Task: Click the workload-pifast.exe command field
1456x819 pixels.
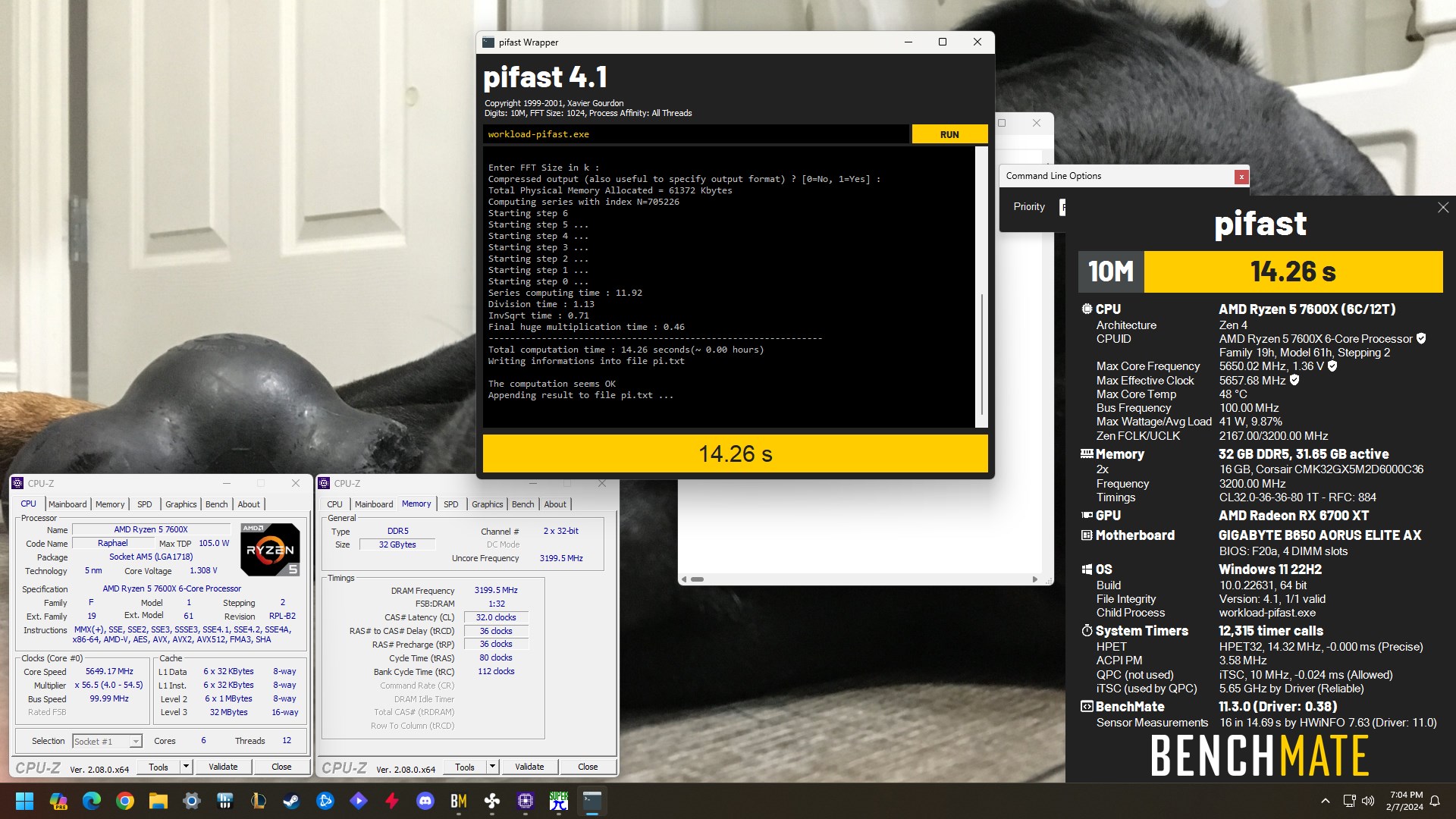Action: click(695, 134)
